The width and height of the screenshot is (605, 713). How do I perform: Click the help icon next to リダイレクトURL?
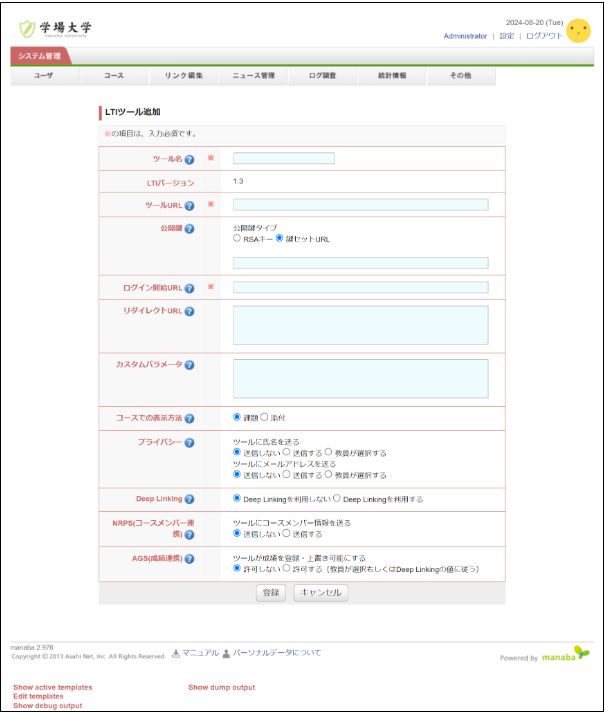pos(190,311)
